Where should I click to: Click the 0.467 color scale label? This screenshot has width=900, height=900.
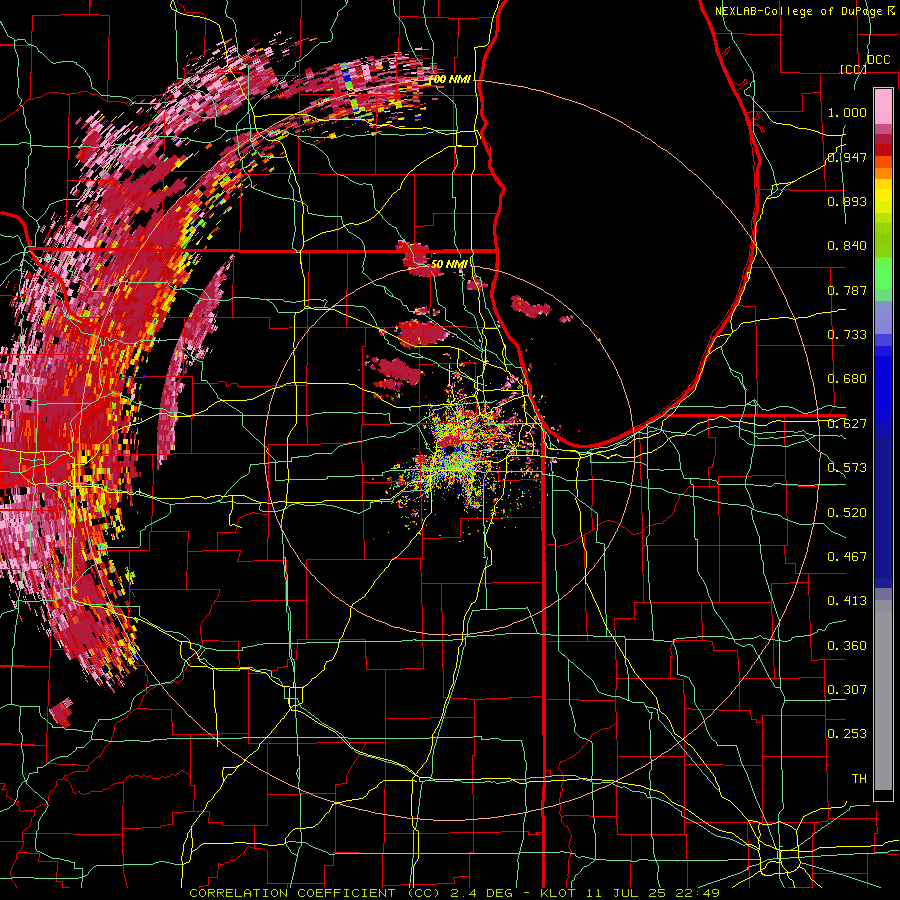click(847, 556)
